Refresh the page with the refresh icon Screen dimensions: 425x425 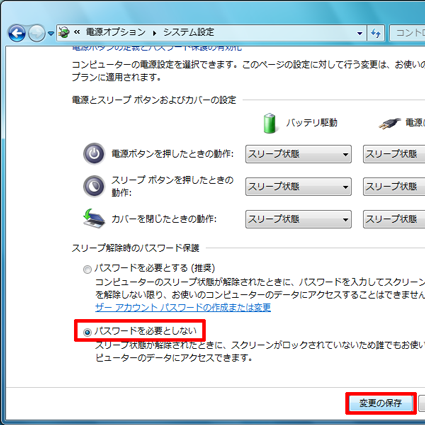coord(376,33)
